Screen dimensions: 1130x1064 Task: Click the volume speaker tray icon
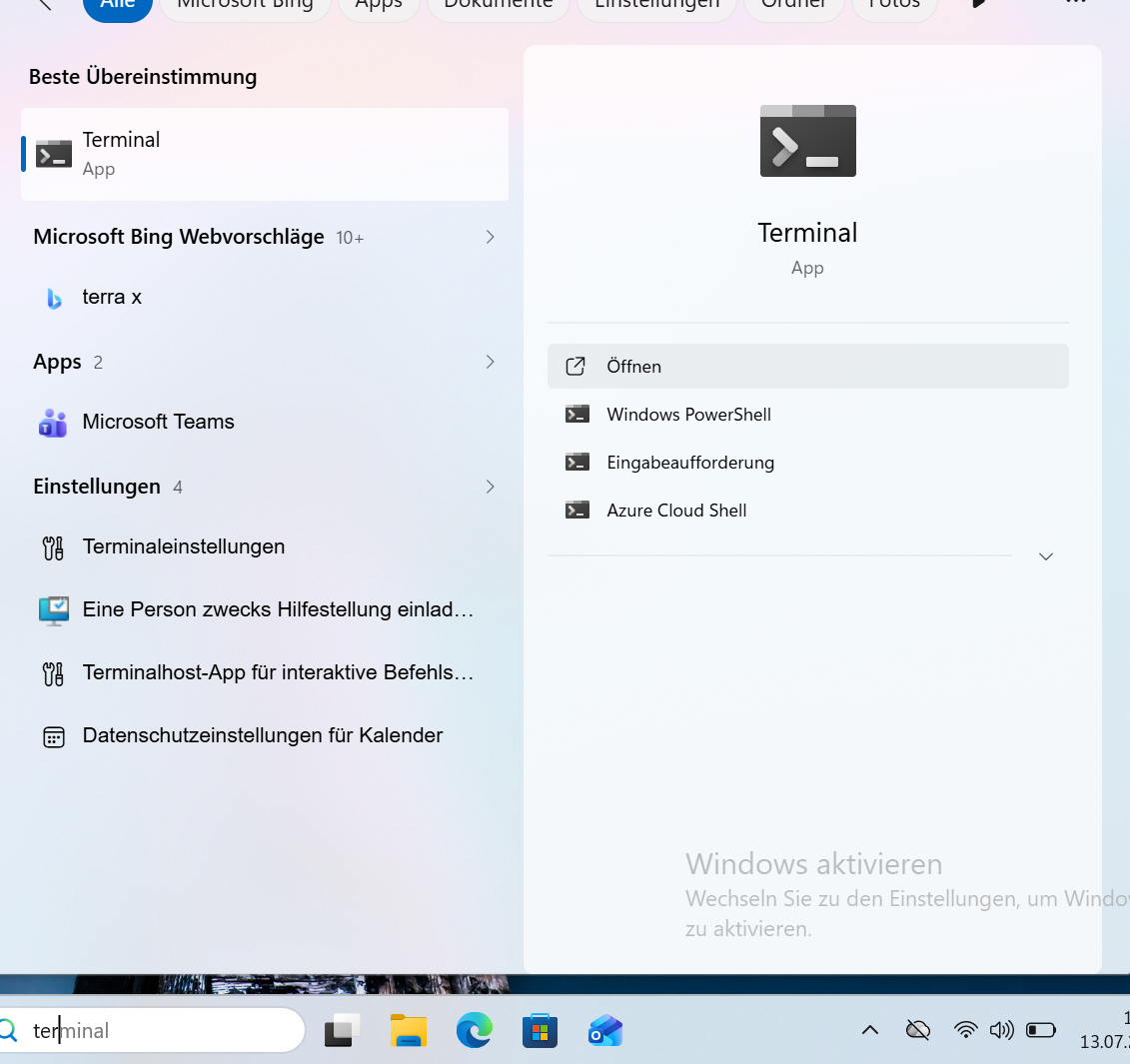[x=1002, y=1030]
